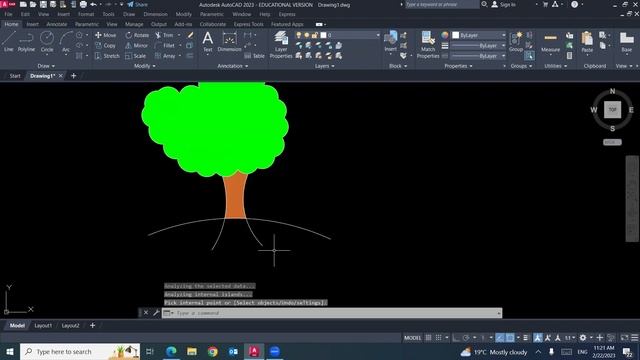Click the command line input field
The height and width of the screenshot is (360, 640).
332,313
